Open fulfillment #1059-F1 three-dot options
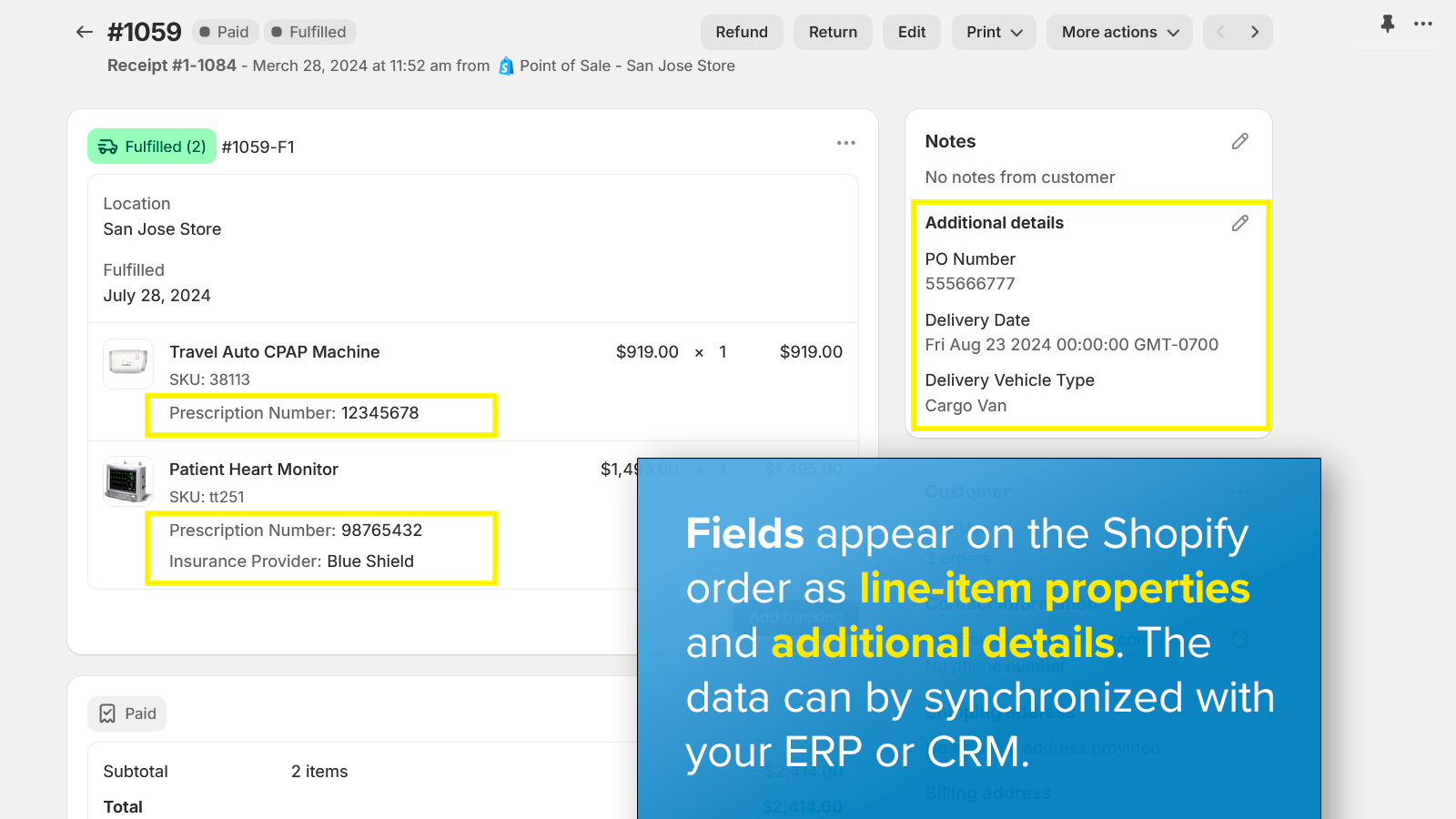 (845, 143)
